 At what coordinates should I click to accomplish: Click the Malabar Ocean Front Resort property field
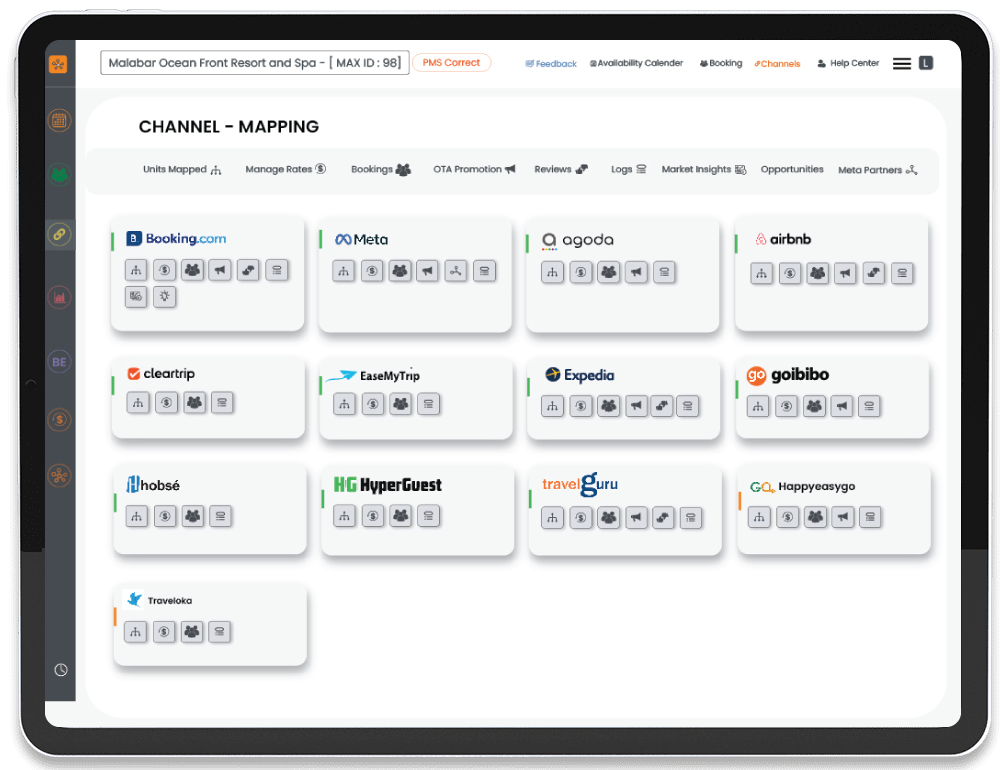[x=254, y=63]
